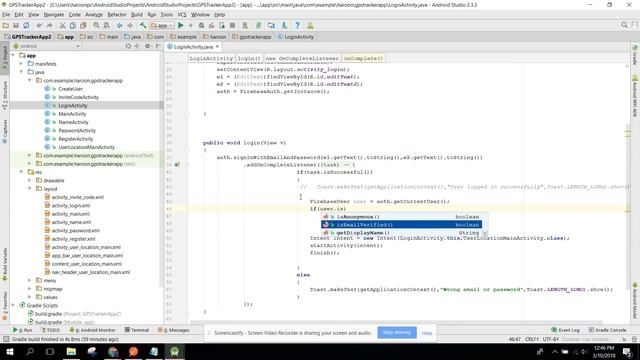Image resolution: width=640 pixels, height=360 pixels.
Task: Select RegisterActivity in project tree
Action: 76,139
